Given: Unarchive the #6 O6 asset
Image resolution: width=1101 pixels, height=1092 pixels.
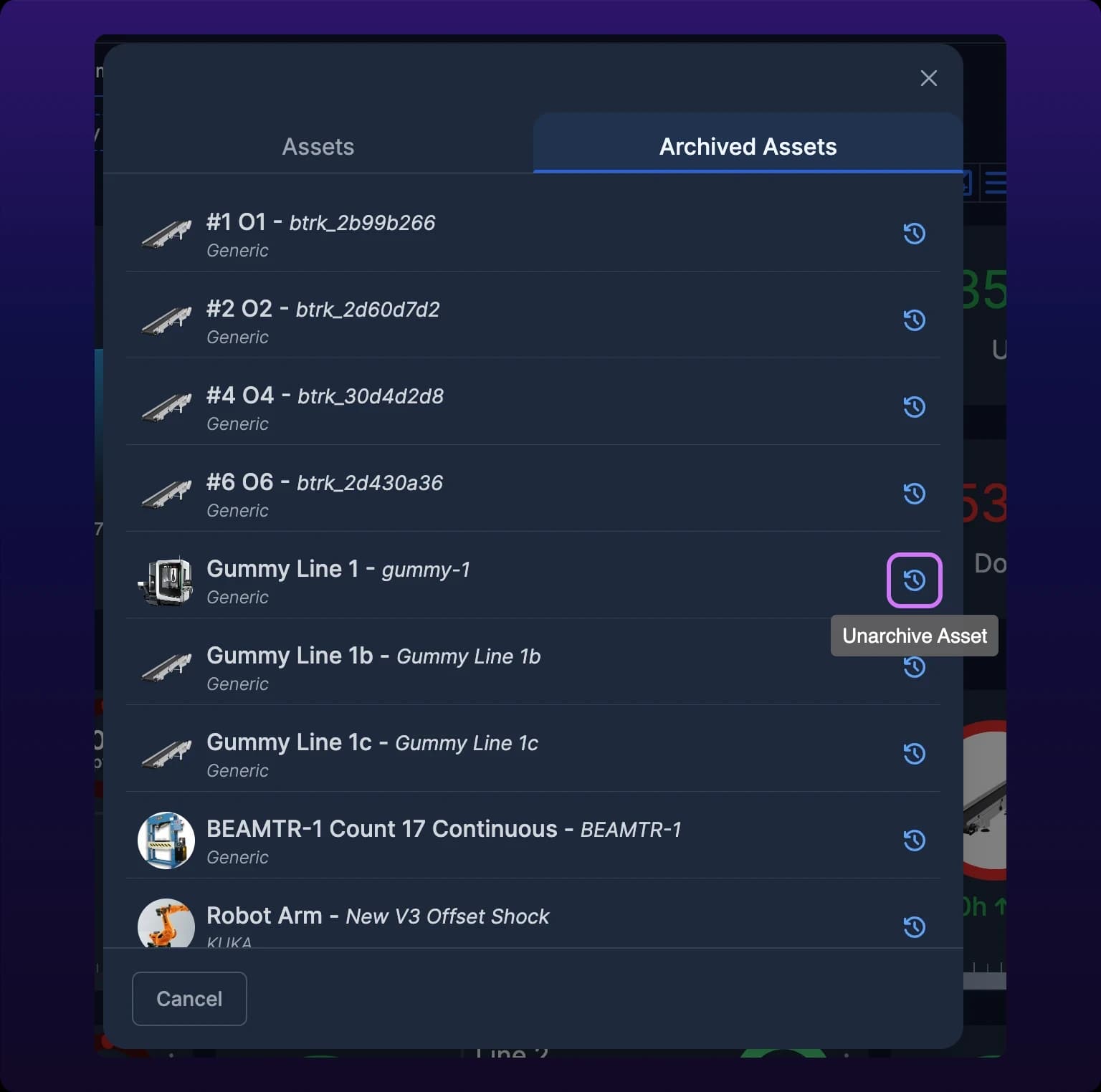Looking at the screenshot, I should 914,494.
